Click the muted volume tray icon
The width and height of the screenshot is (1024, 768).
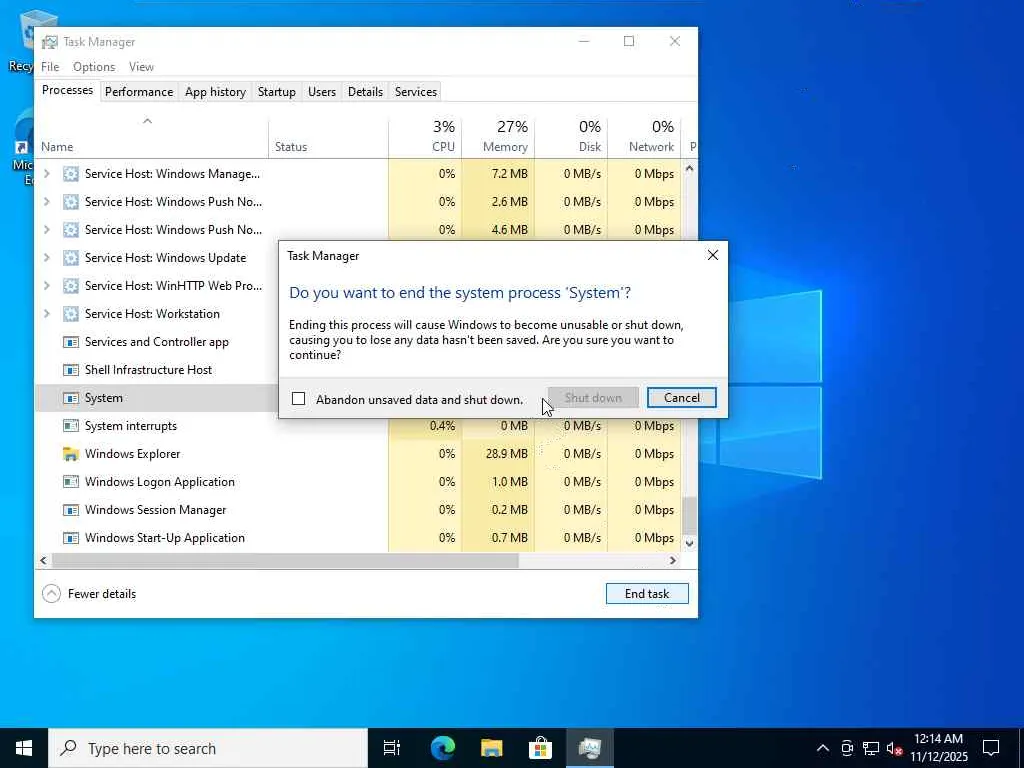click(x=894, y=748)
